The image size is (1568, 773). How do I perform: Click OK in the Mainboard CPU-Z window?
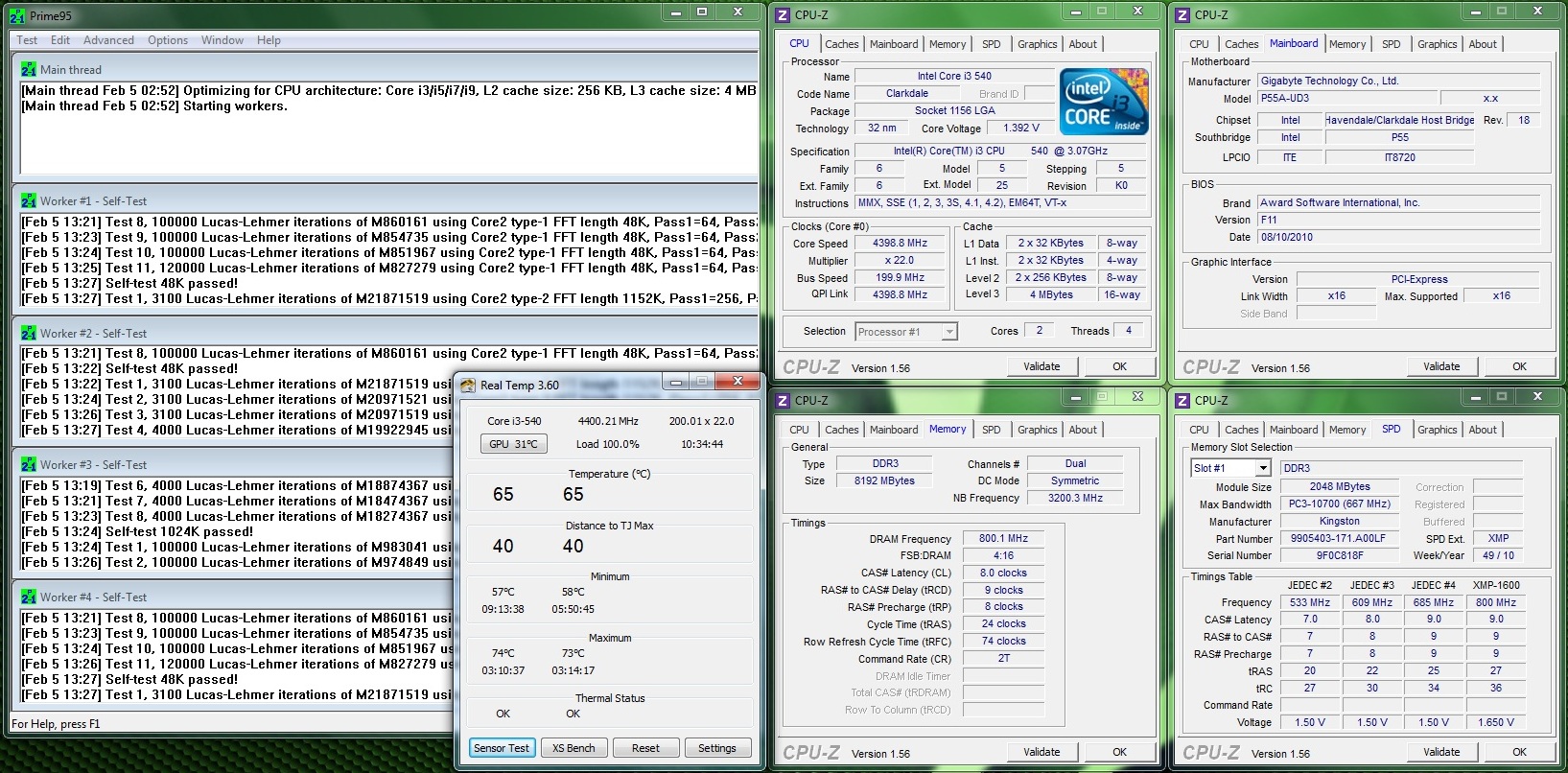click(1519, 366)
